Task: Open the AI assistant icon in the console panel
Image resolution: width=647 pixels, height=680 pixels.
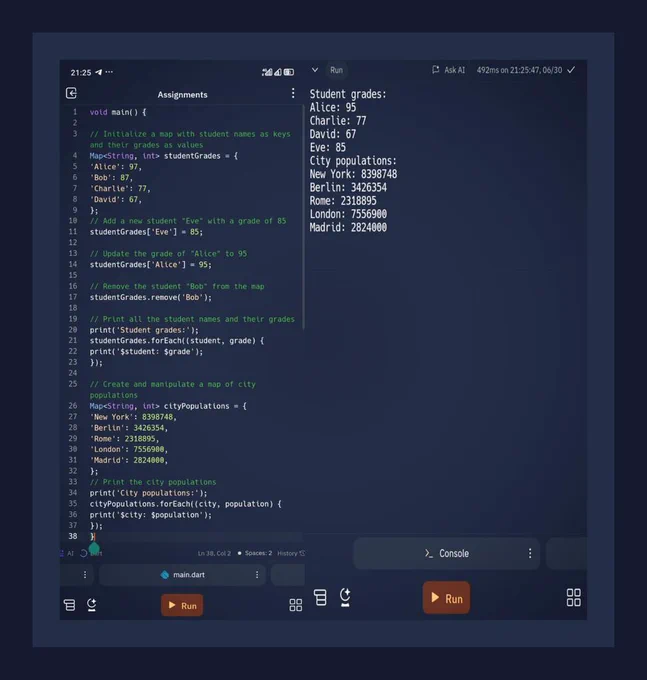Action: [345, 597]
